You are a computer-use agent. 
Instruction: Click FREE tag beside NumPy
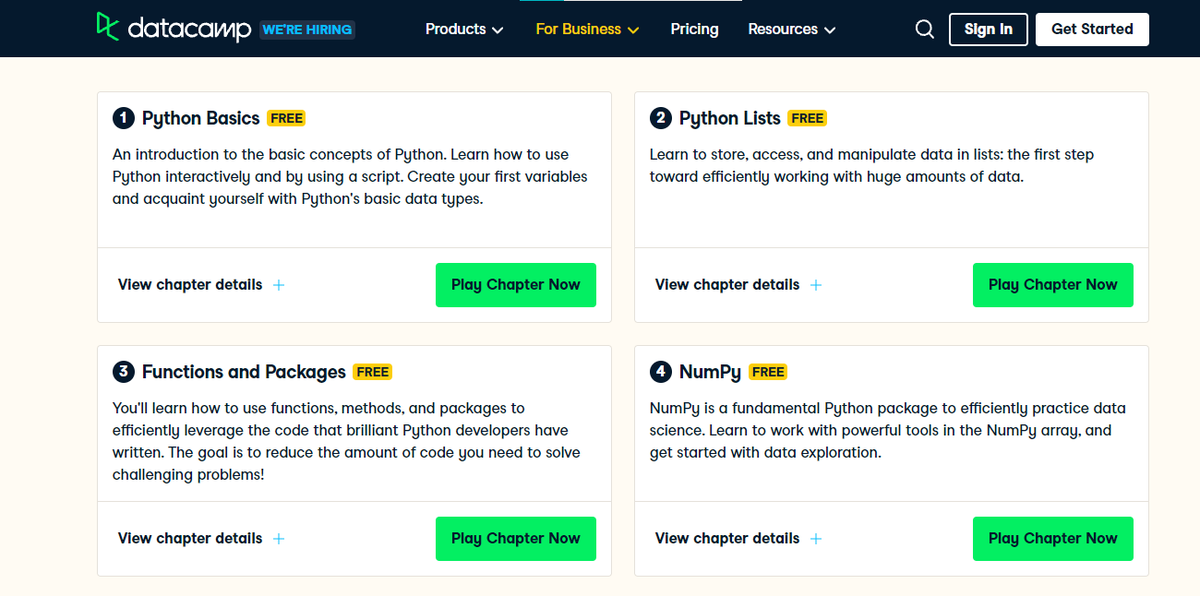[x=768, y=372]
